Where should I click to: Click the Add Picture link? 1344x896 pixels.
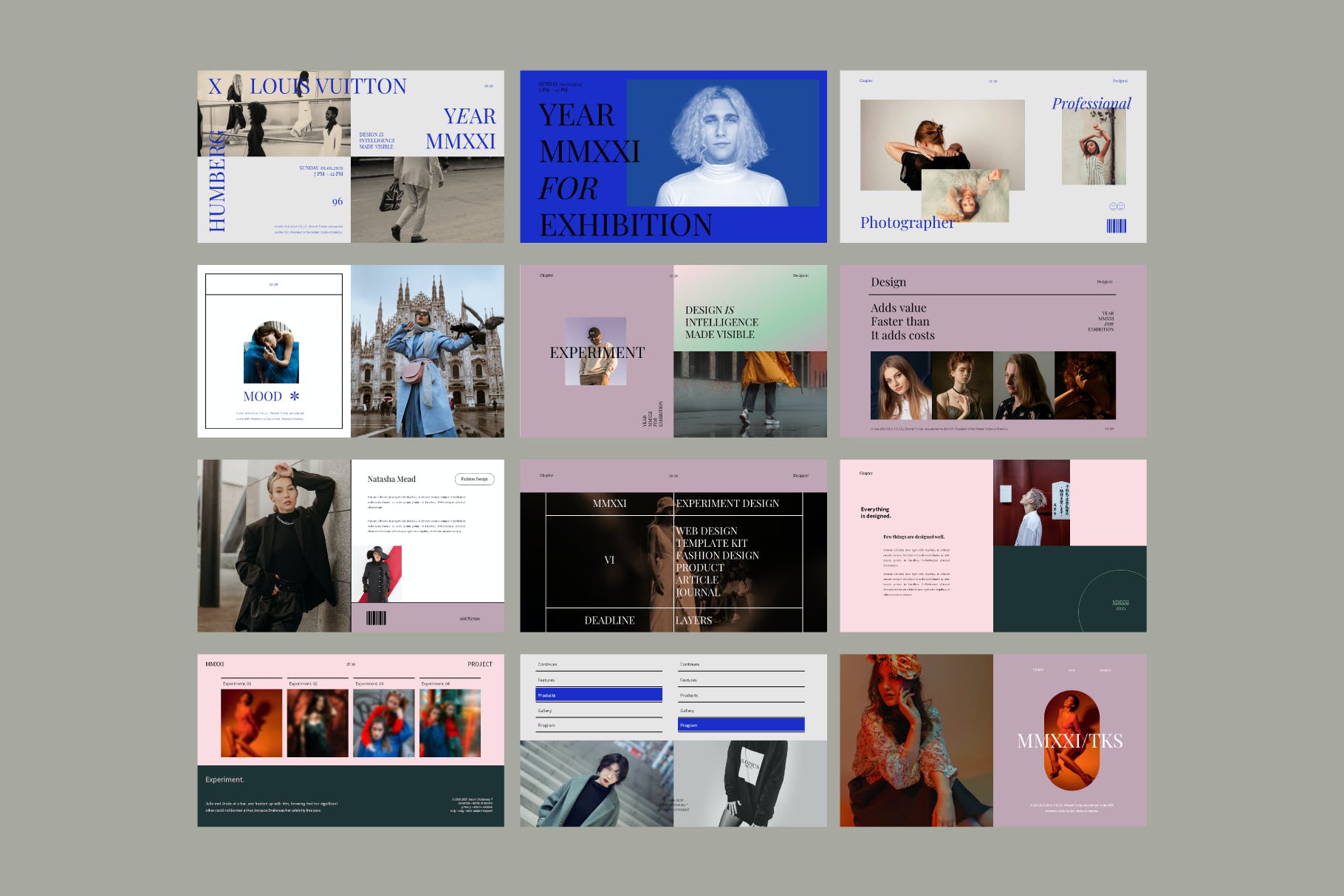click(x=470, y=618)
